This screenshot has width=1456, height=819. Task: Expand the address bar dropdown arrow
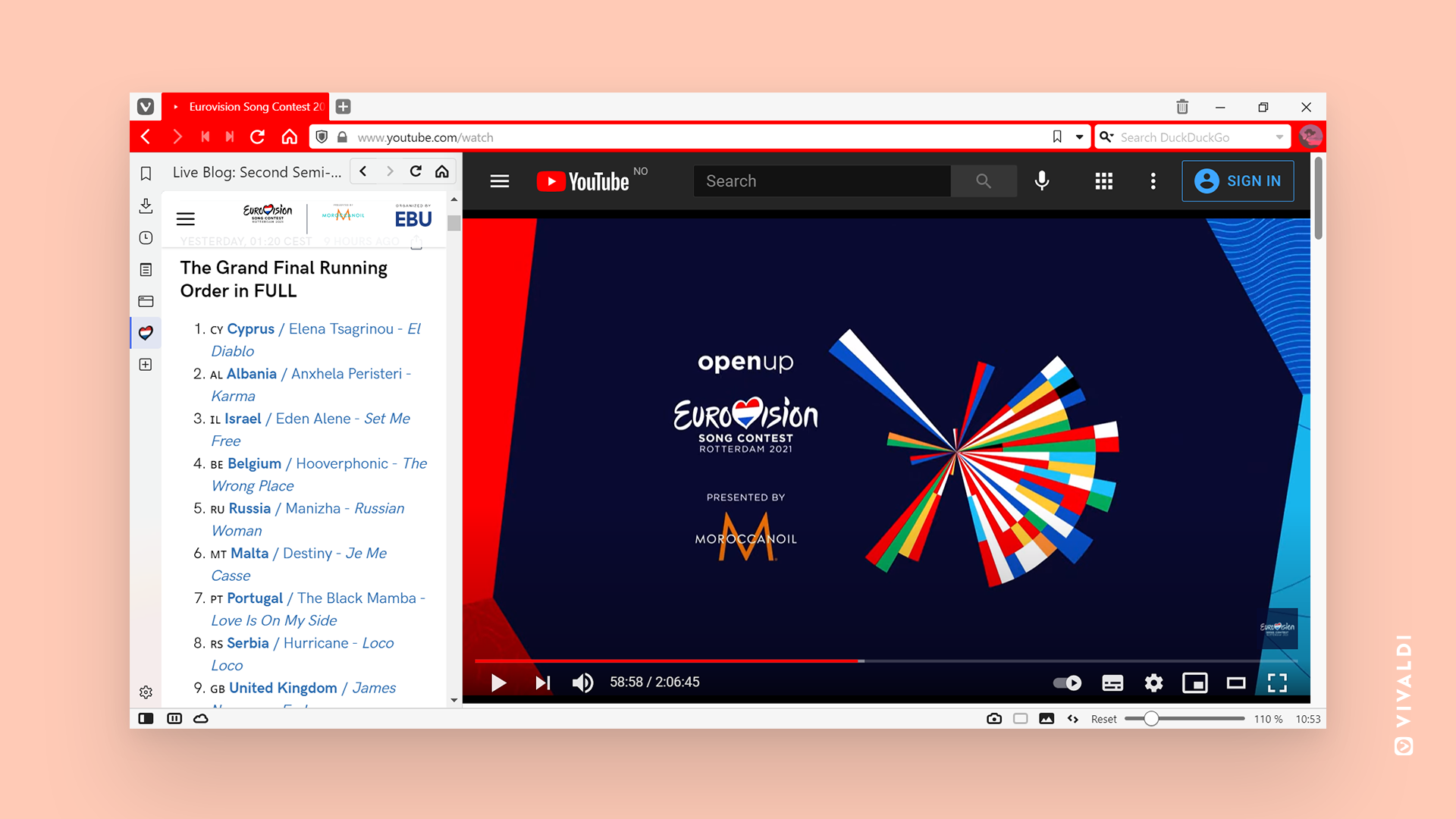point(1079,137)
